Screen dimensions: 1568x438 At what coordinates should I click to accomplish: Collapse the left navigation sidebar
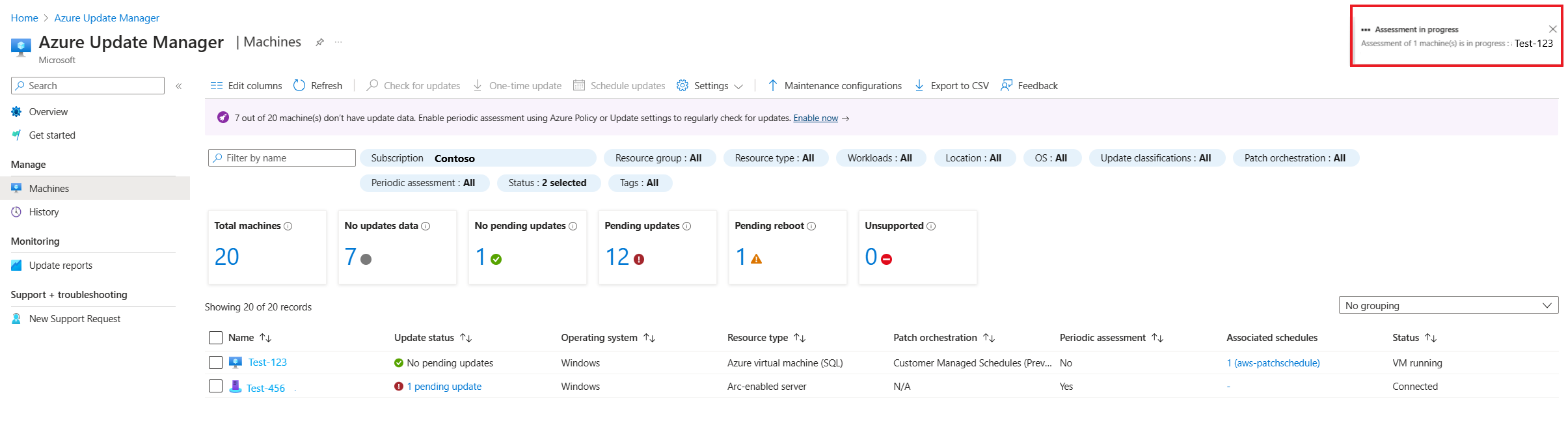178,86
